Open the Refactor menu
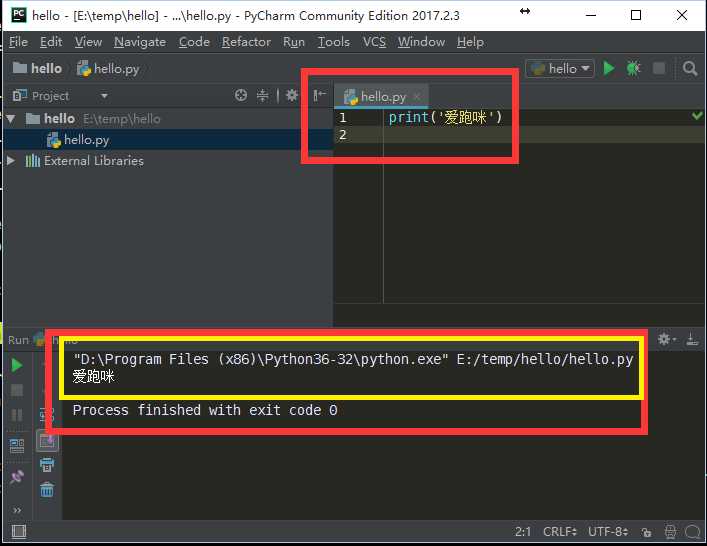Viewport: 707px width, 546px height. tap(246, 42)
